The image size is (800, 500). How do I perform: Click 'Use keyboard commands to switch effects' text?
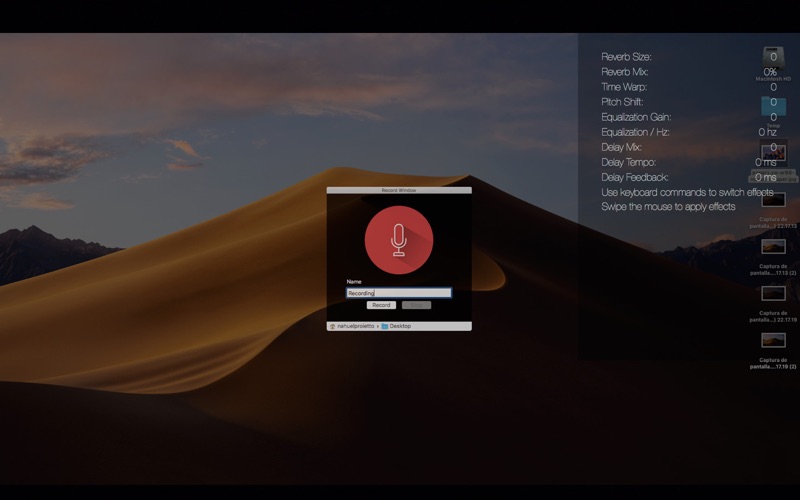point(687,192)
